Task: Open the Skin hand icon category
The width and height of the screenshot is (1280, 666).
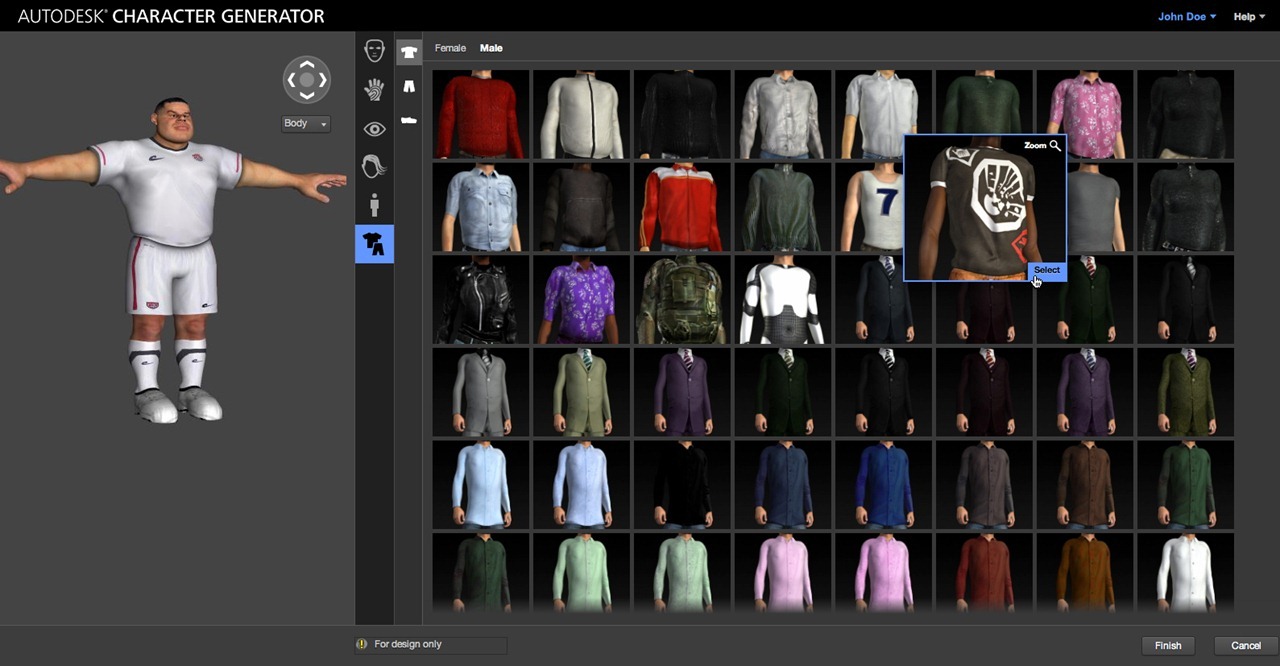Action: pyautogui.click(x=374, y=89)
